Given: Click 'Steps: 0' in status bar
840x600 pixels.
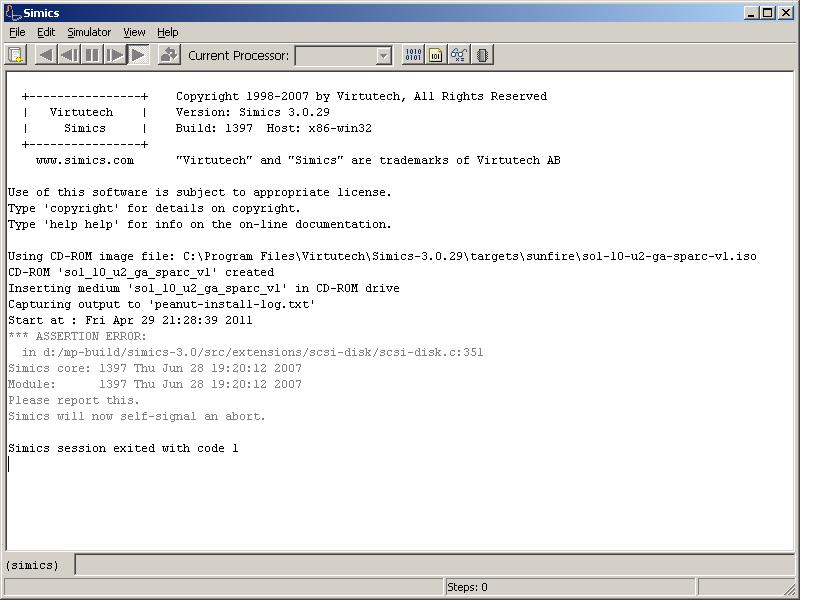Looking at the screenshot, I should click(467, 587).
